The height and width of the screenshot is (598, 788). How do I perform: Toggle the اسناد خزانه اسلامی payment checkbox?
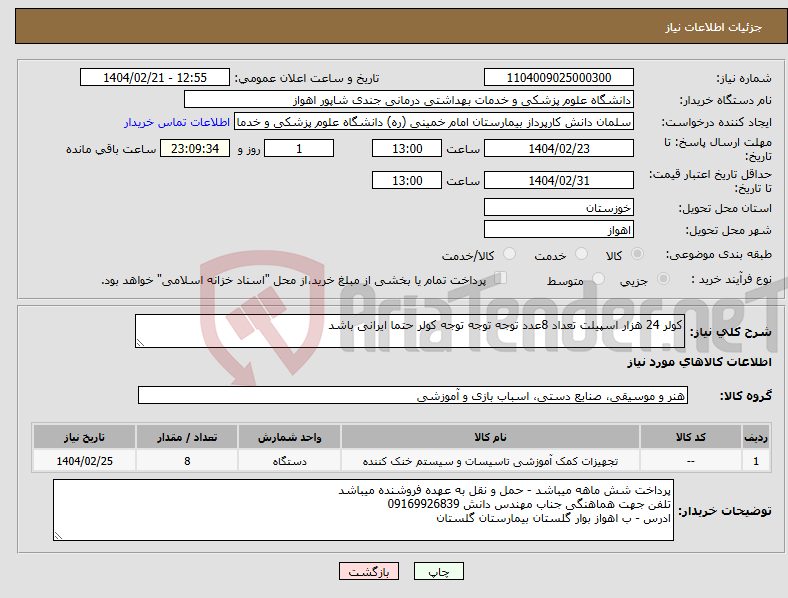(x=501, y=277)
